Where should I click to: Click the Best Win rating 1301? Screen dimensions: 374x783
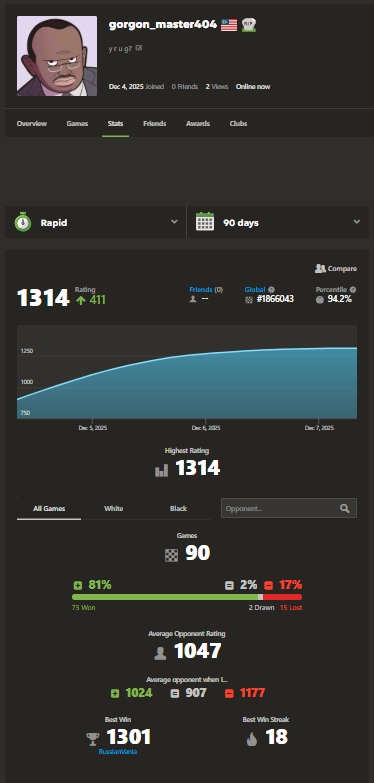pyautogui.click(x=129, y=737)
